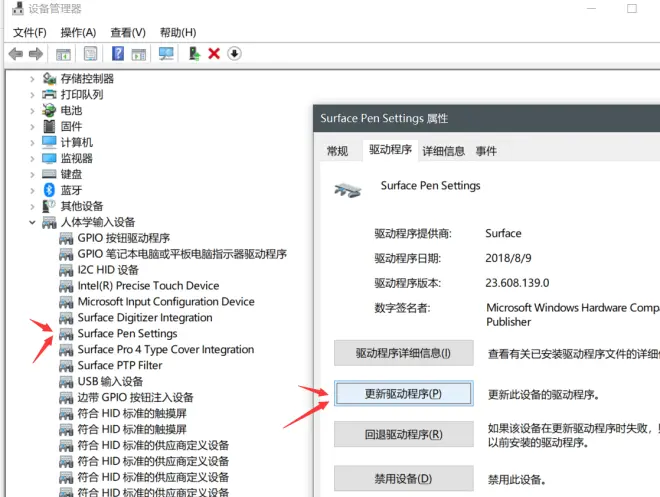
Task: Select the 打印队列 printer icon
Action: (x=49, y=95)
